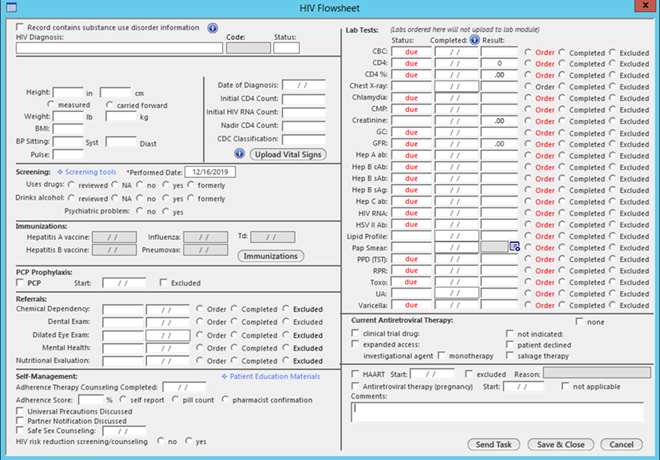Select Order radio for CBC lab test
Viewport: 660px width, 460px height.
[x=528, y=52]
